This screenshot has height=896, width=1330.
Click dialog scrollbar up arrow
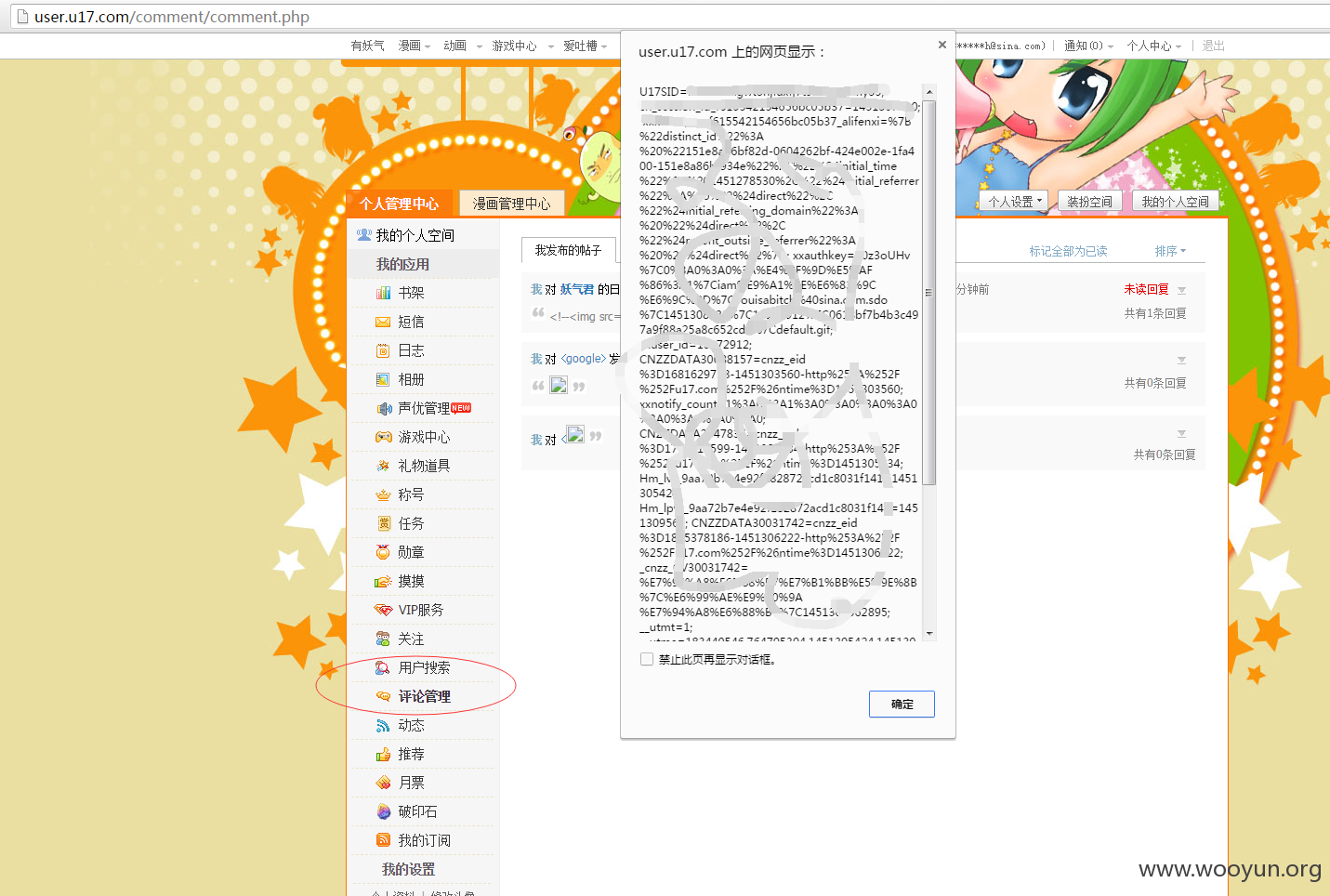[928, 92]
